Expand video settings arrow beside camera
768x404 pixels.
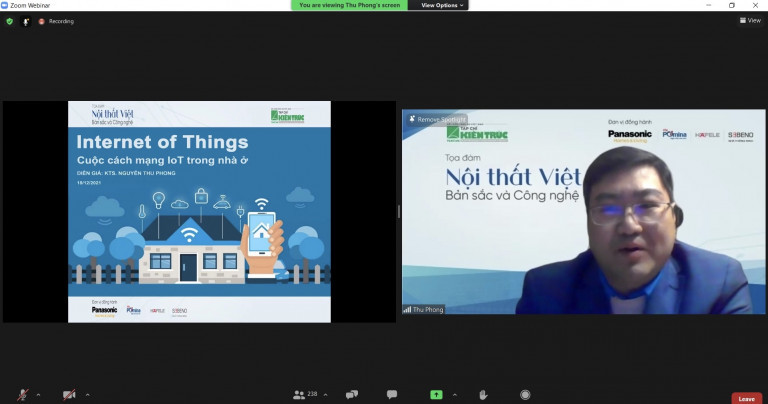(85, 394)
